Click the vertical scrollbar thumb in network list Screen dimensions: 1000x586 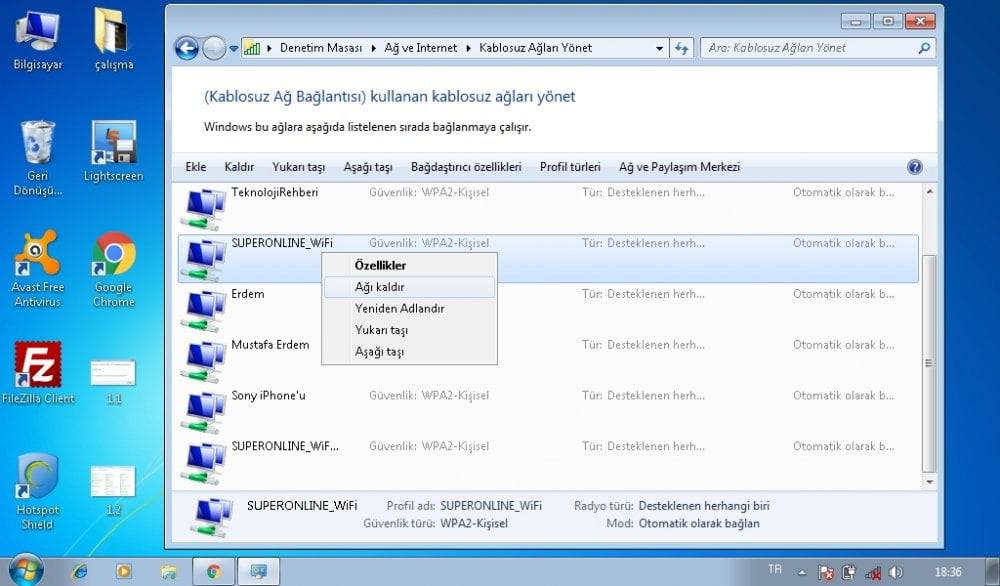coord(929,363)
